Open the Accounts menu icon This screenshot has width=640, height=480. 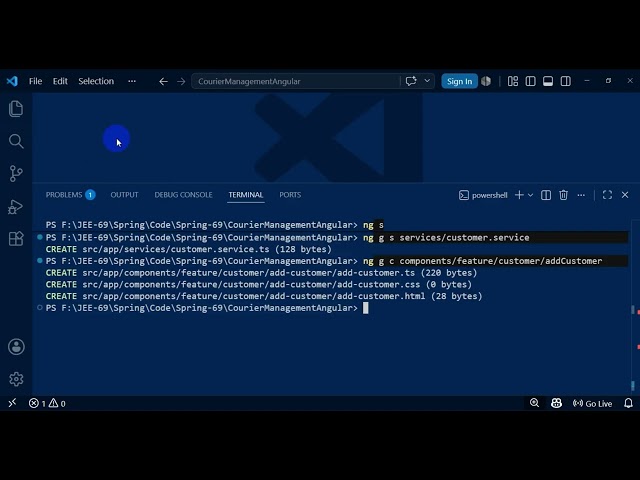[16, 347]
